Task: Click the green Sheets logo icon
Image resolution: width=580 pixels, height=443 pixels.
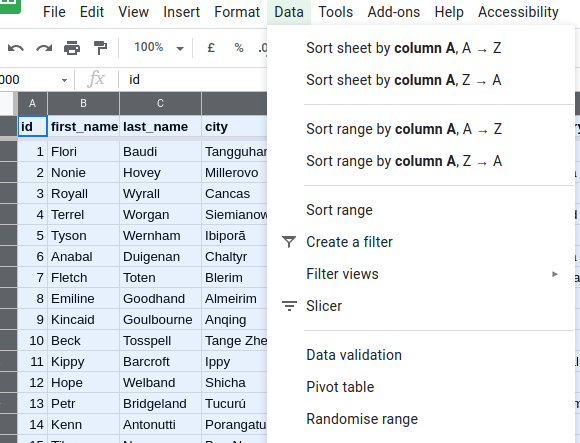Action: click(x=9, y=5)
